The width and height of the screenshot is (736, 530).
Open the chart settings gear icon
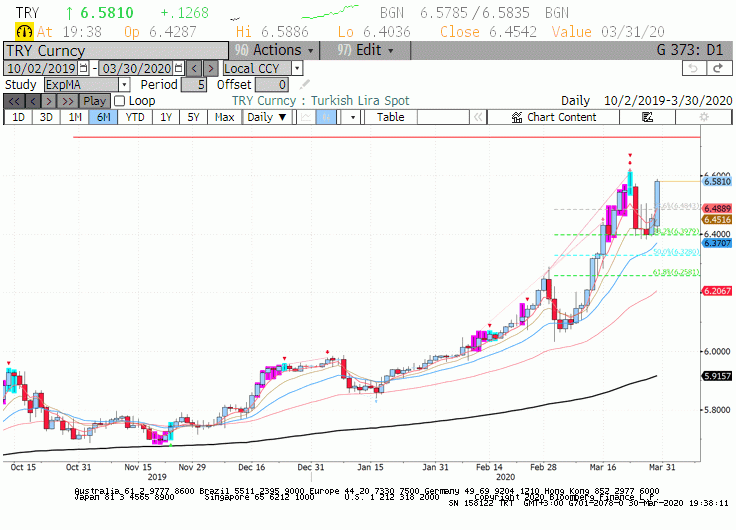pos(704,117)
